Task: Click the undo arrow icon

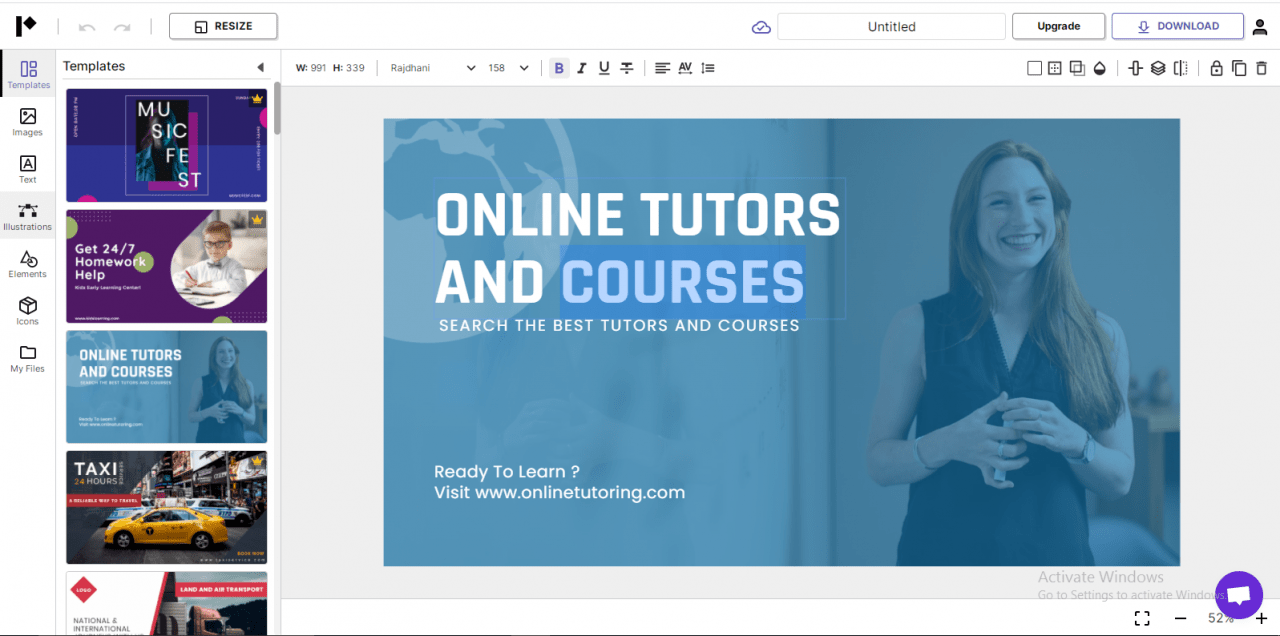Action: coord(87,27)
